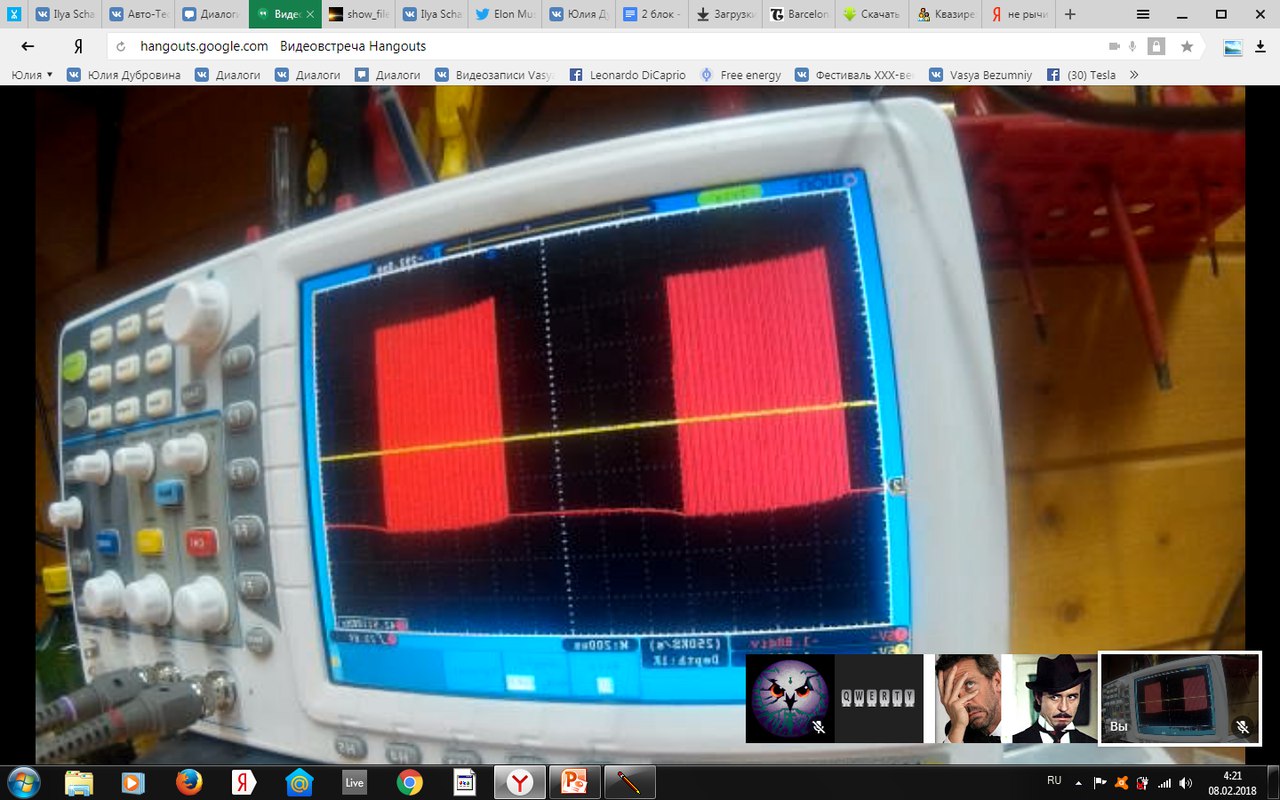This screenshot has height=800, width=1280.
Task: Open the pencil app on the taskbar
Action: [x=631, y=781]
